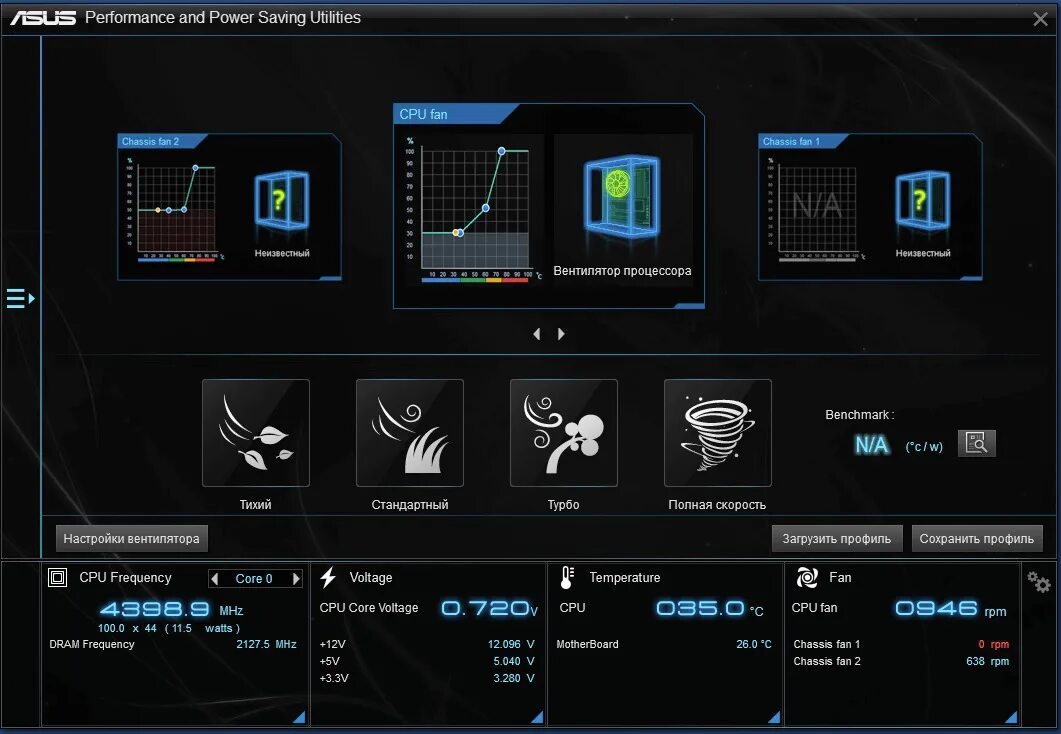Select the Полная скорость fan mode icon
The width and height of the screenshot is (1061, 734).
tap(718, 433)
